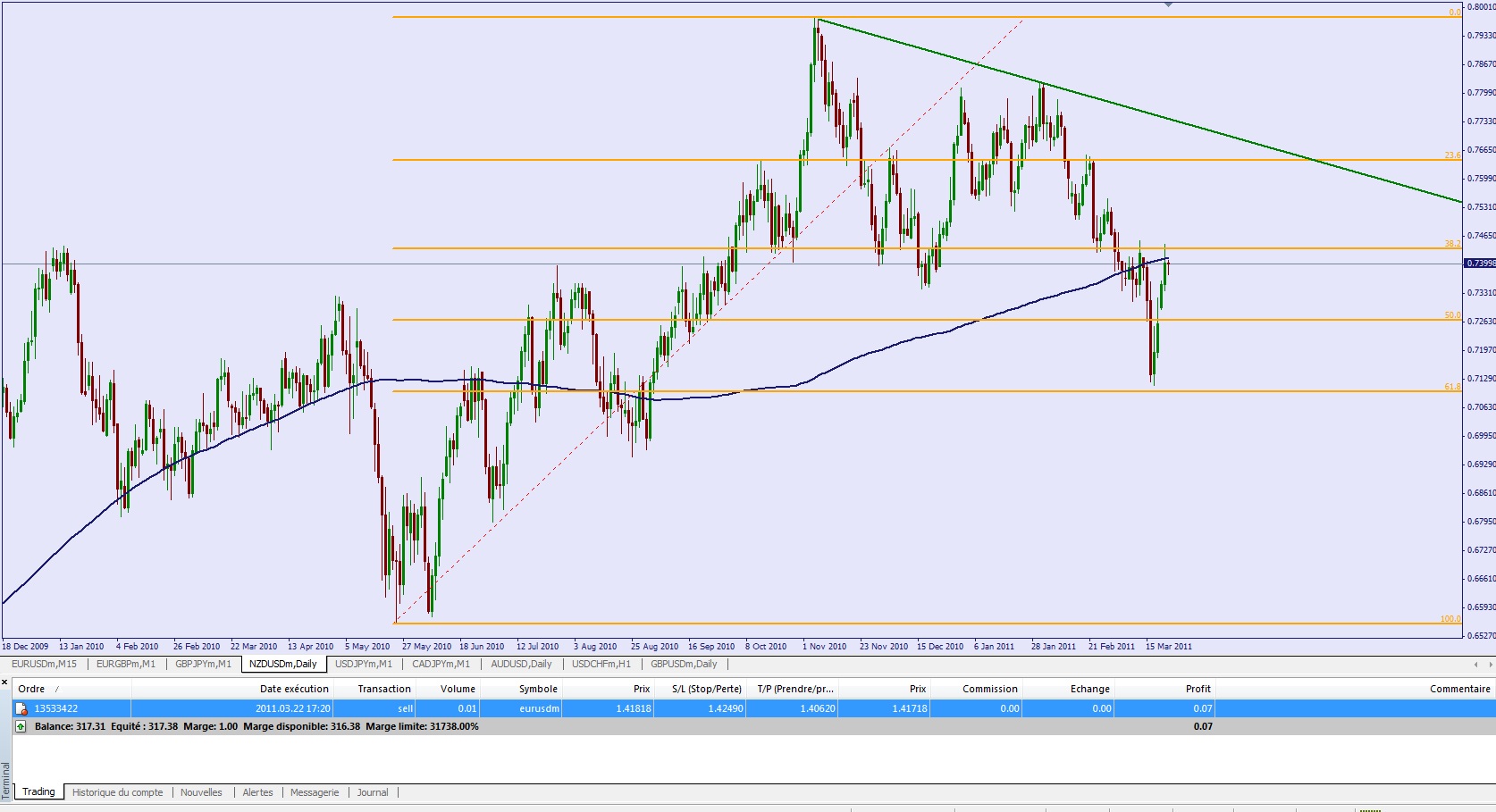Select the AUDUSD,Daily chart tab

521,664
